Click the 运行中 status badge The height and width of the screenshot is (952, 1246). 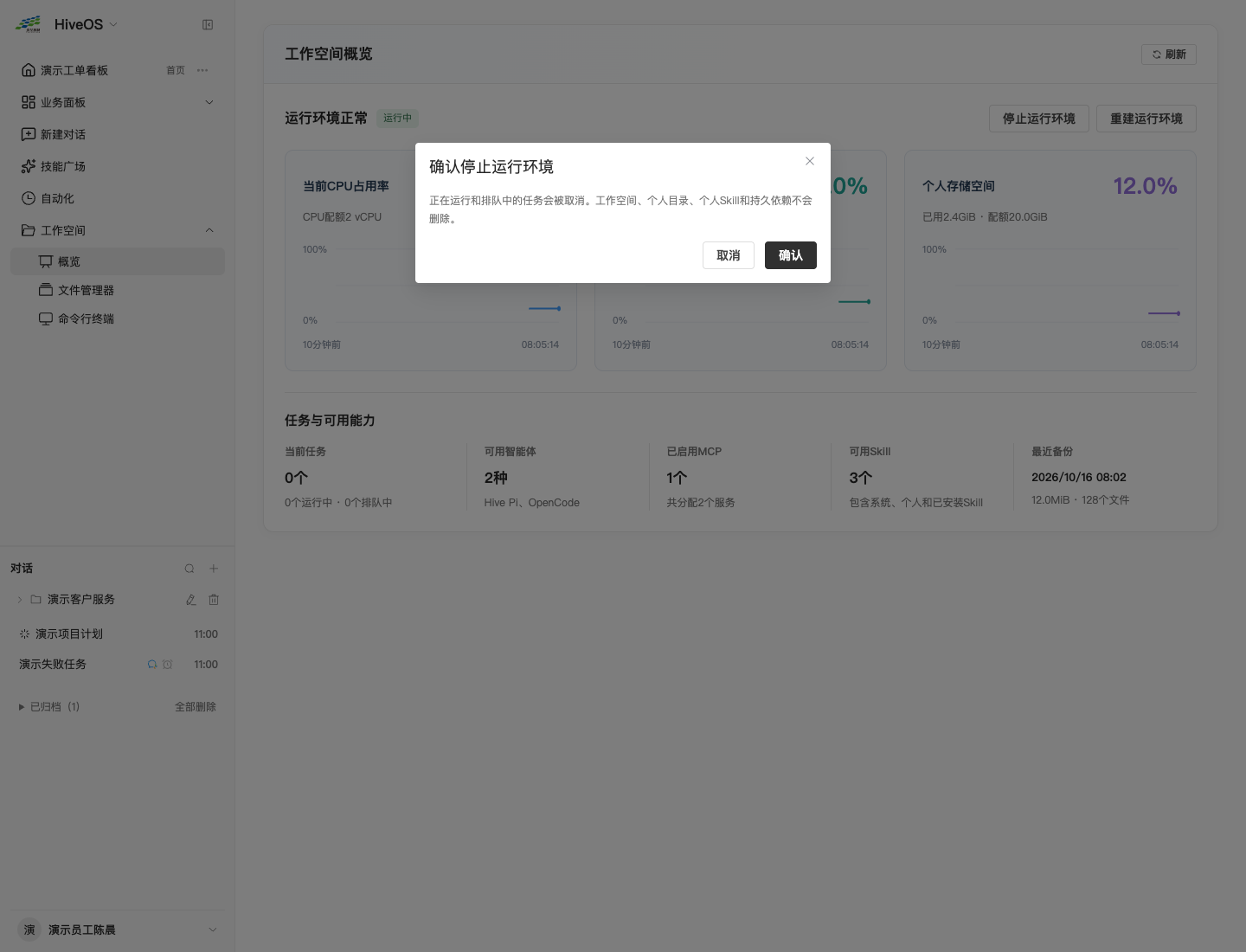(397, 118)
